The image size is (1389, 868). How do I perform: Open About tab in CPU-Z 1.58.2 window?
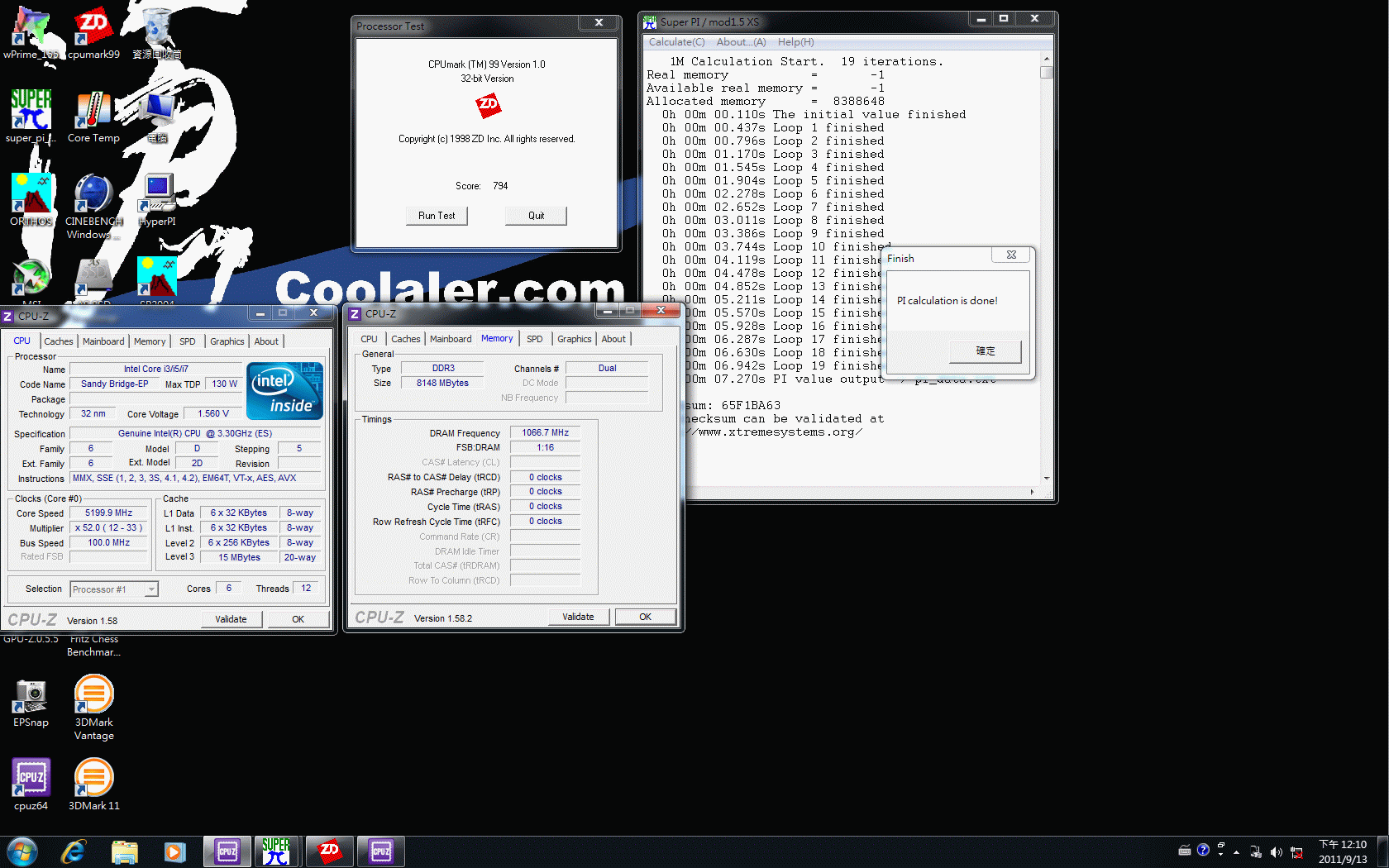[x=613, y=339]
